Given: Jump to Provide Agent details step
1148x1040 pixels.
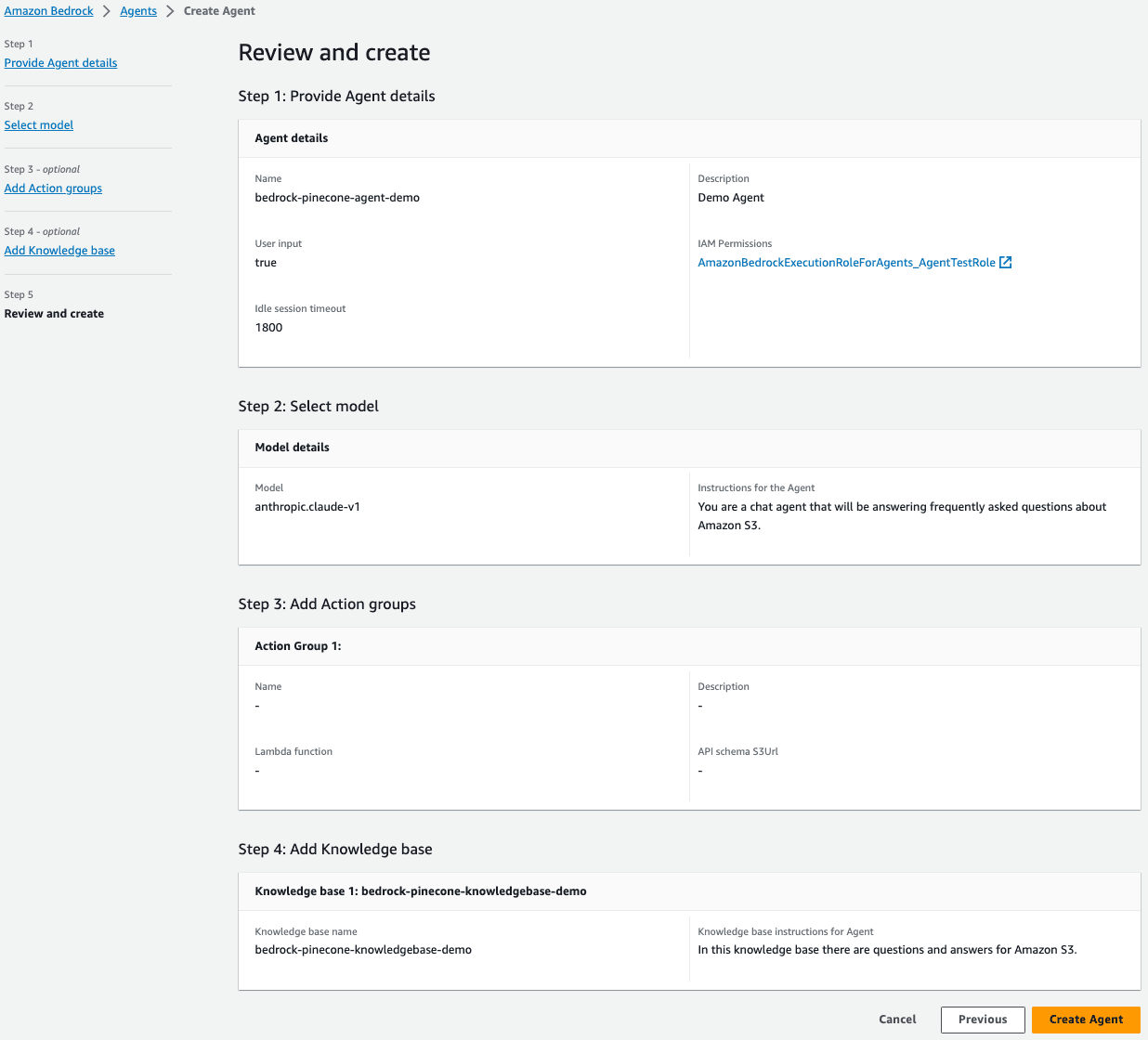Looking at the screenshot, I should (x=60, y=63).
